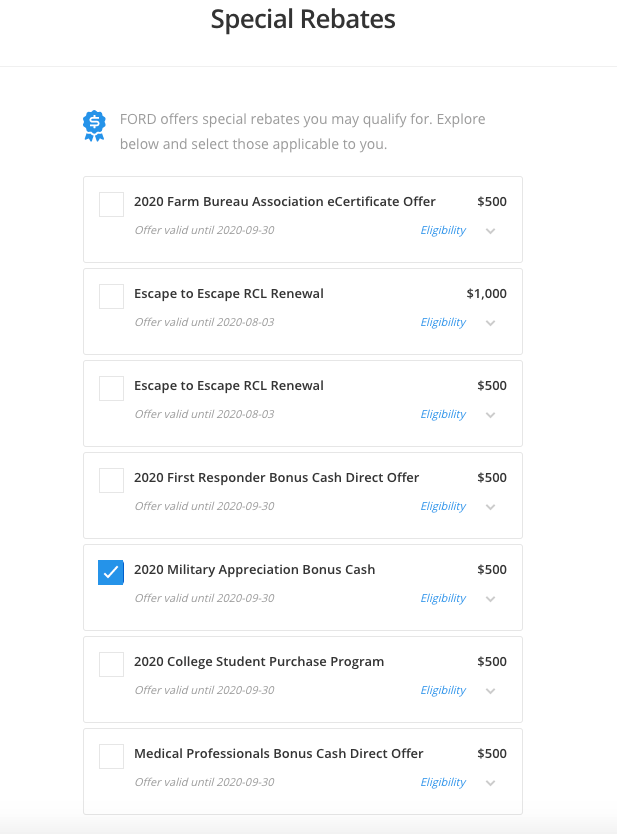Expand the Medical Professionals eligibility chevron

click(490, 783)
